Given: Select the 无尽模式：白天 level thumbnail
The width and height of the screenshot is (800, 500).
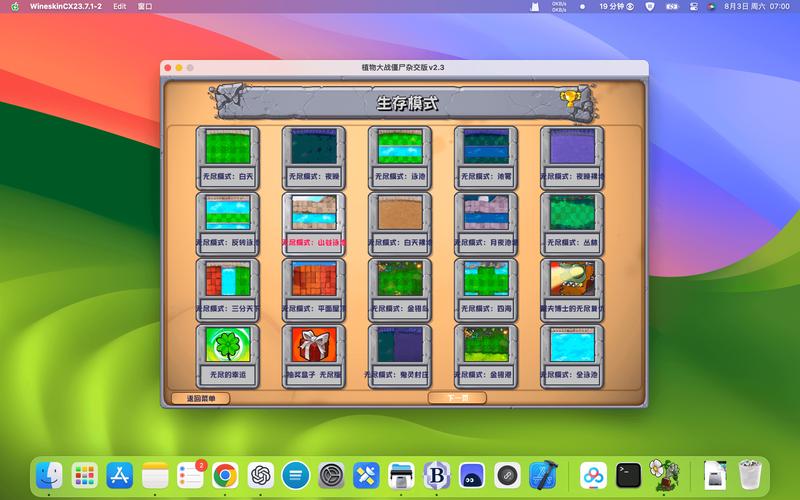Looking at the screenshot, I should [x=227, y=148].
